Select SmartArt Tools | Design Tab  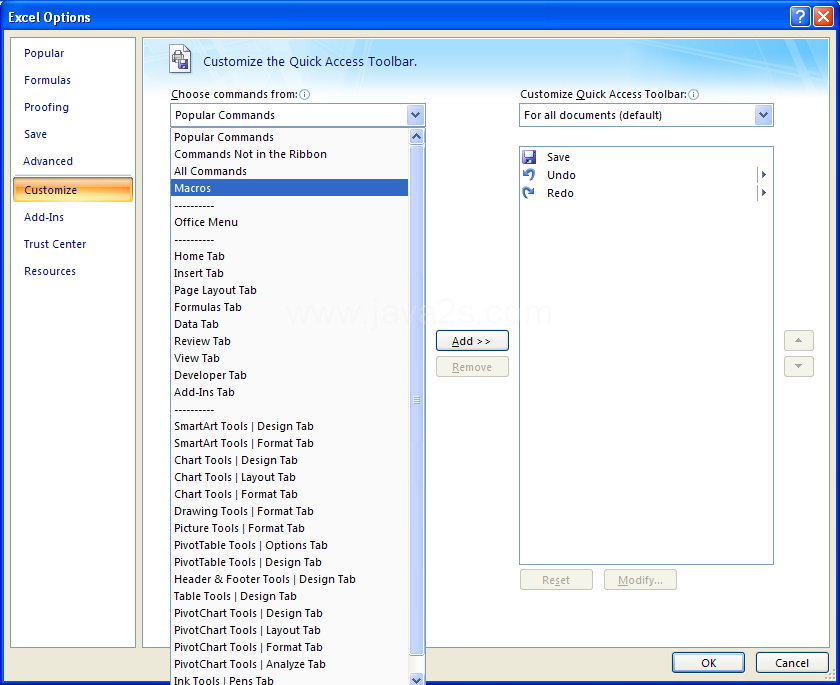[x=289, y=426]
